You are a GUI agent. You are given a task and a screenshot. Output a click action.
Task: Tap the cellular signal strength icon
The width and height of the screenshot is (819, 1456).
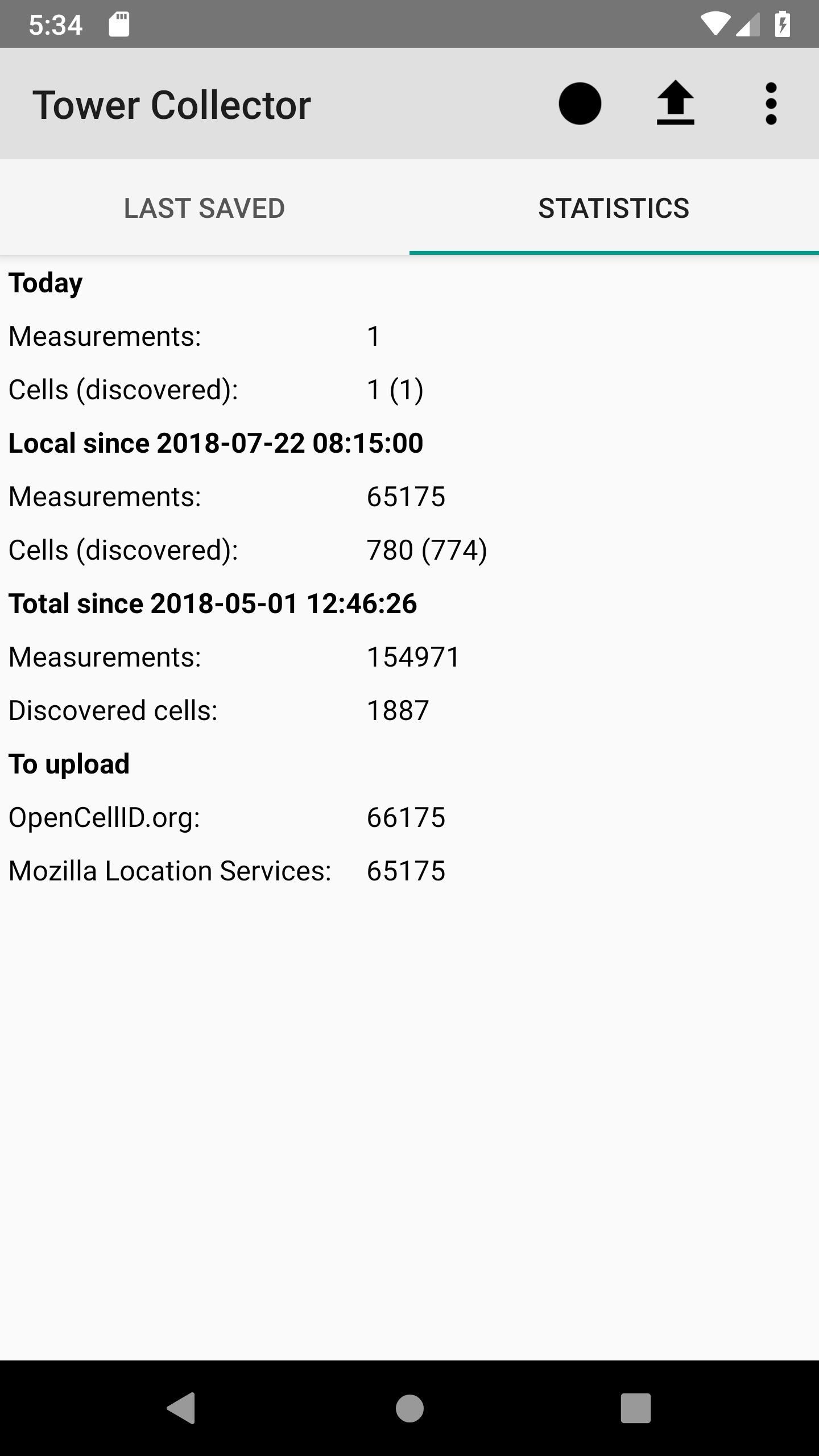747,24
